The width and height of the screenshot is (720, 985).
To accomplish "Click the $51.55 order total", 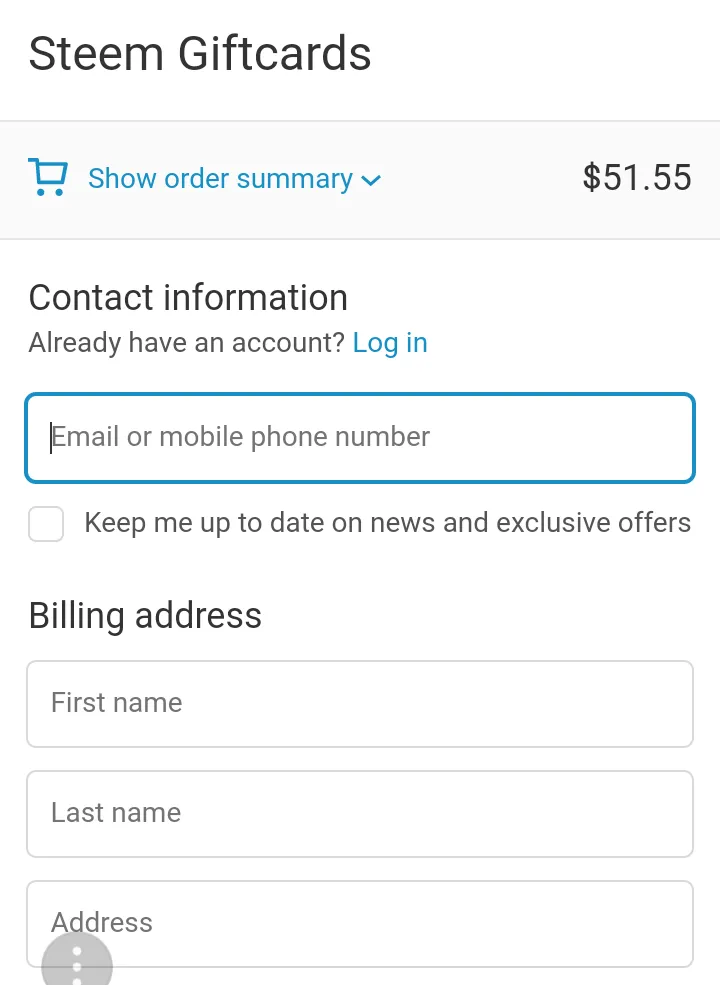I will click(x=637, y=177).
